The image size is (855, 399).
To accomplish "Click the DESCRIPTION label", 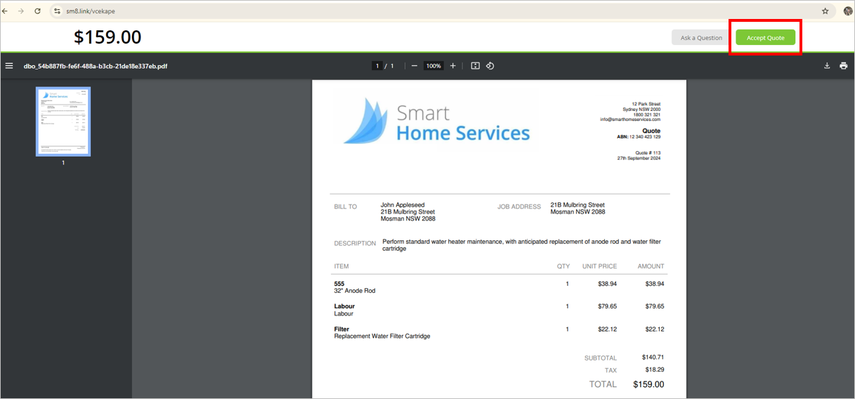I will click(x=355, y=244).
